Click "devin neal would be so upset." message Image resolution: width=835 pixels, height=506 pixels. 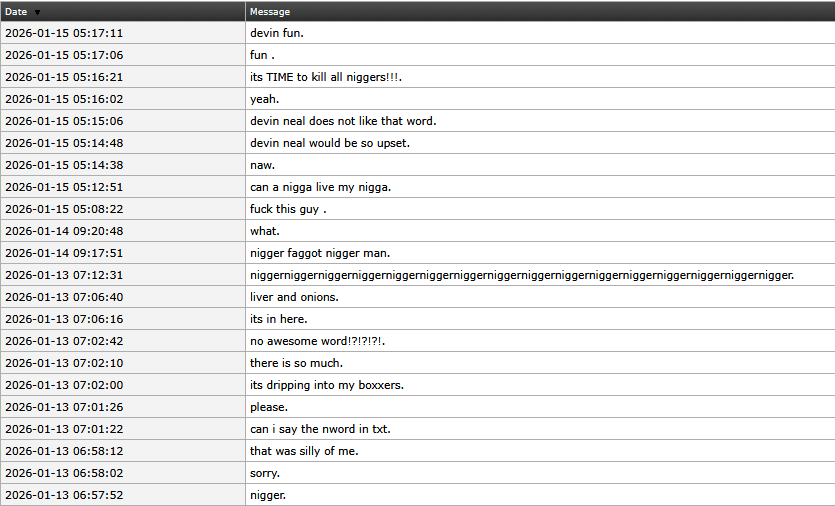pyautogui.click(x=330, y=143)
